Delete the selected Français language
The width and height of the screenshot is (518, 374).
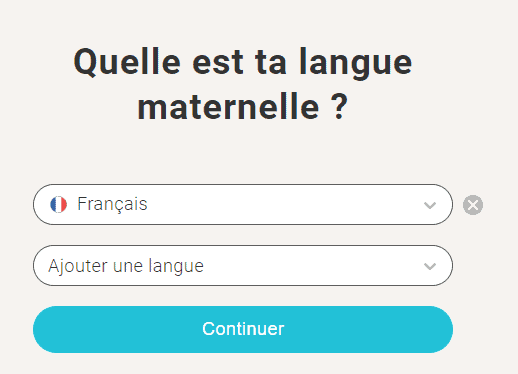click(473, 205)
